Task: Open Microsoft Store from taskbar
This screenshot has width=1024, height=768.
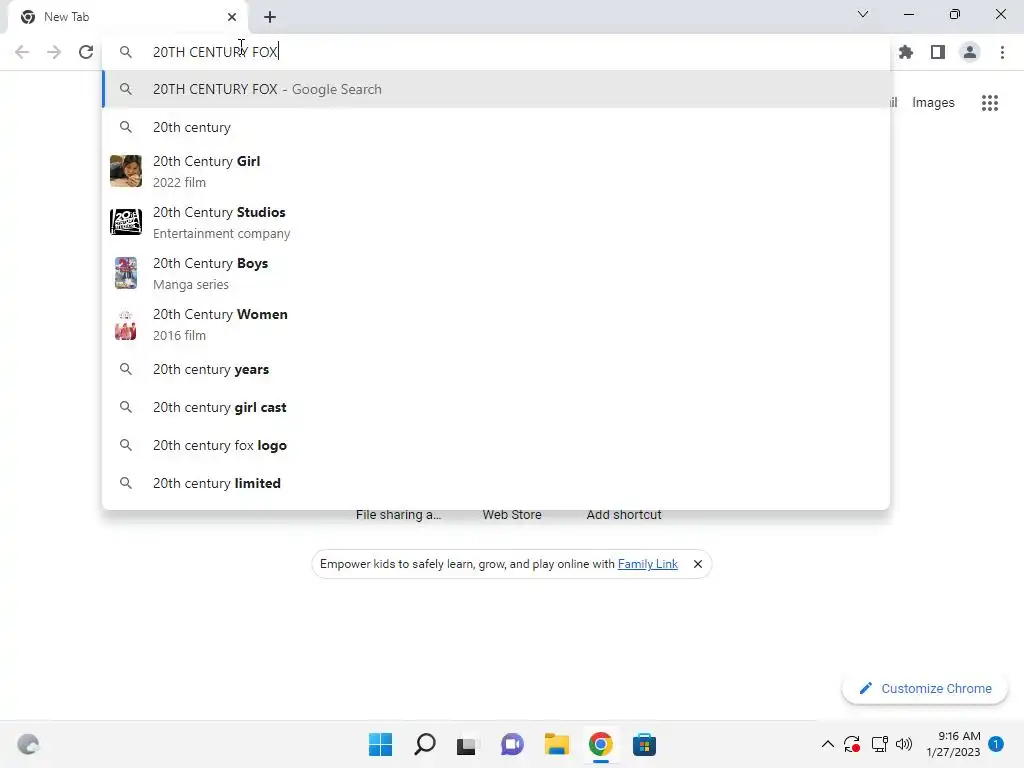Action: point(644,744)
